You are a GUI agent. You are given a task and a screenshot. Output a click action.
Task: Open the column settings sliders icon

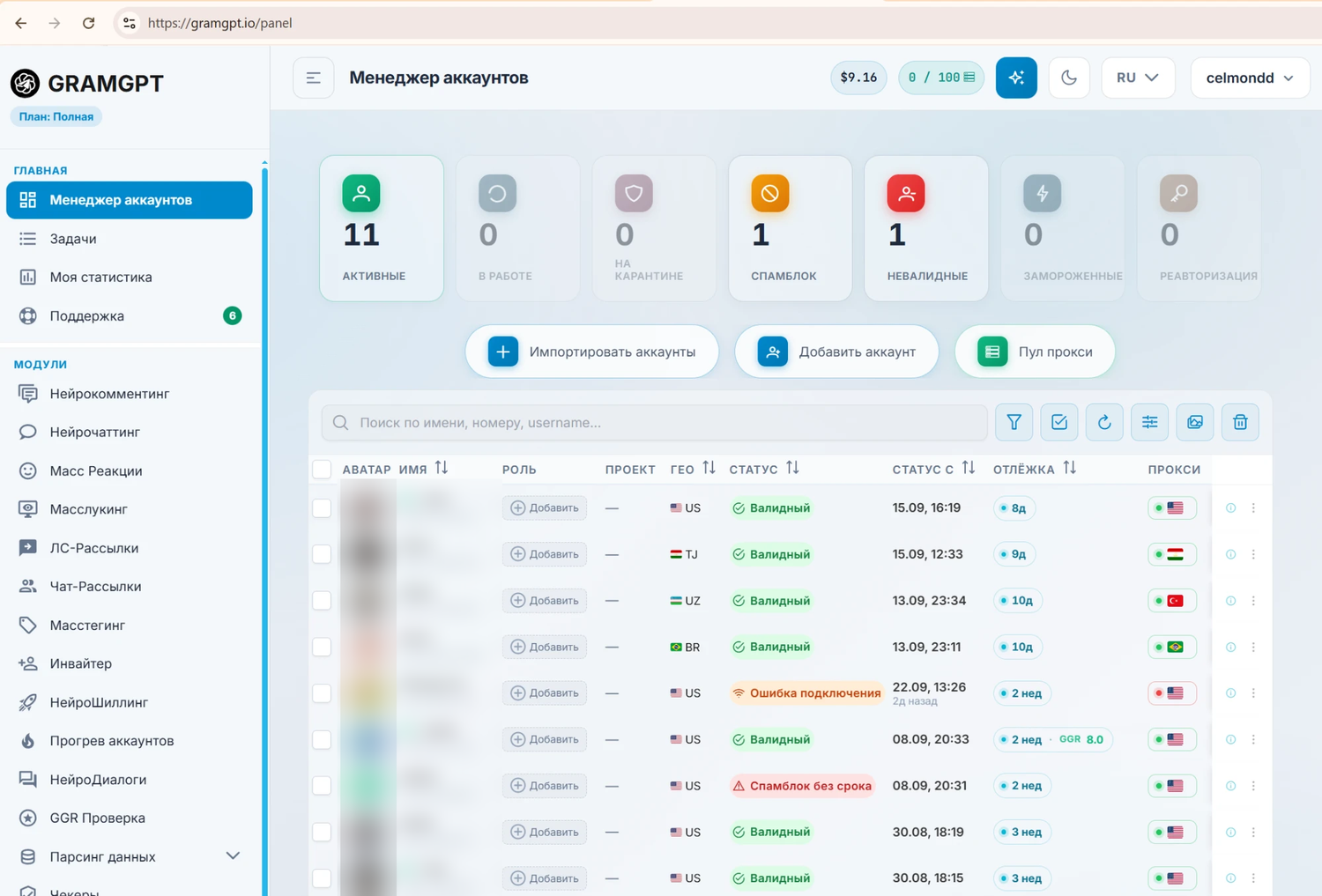pos(1149,422)
